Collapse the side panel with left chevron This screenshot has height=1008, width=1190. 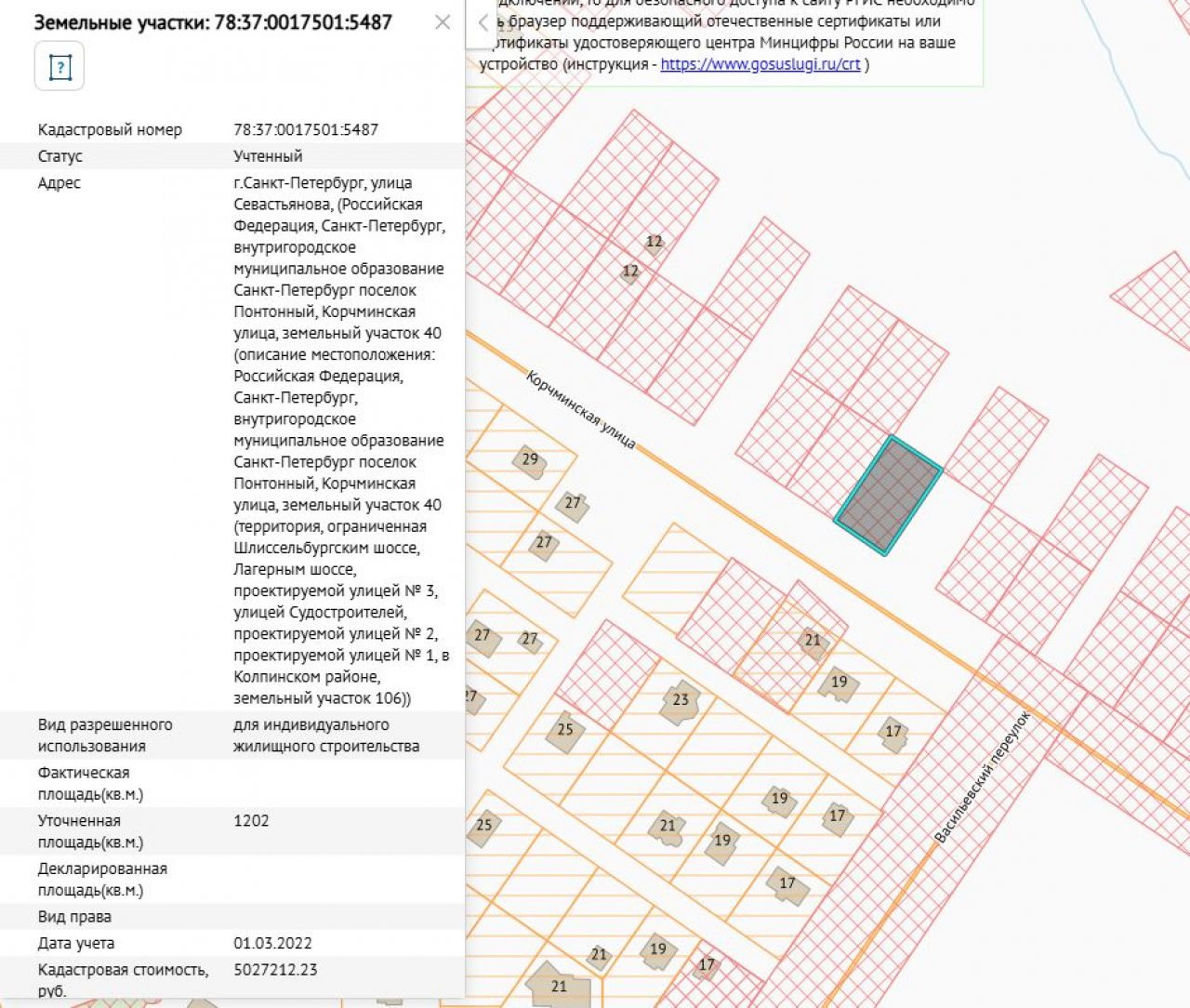pos(483,23)
